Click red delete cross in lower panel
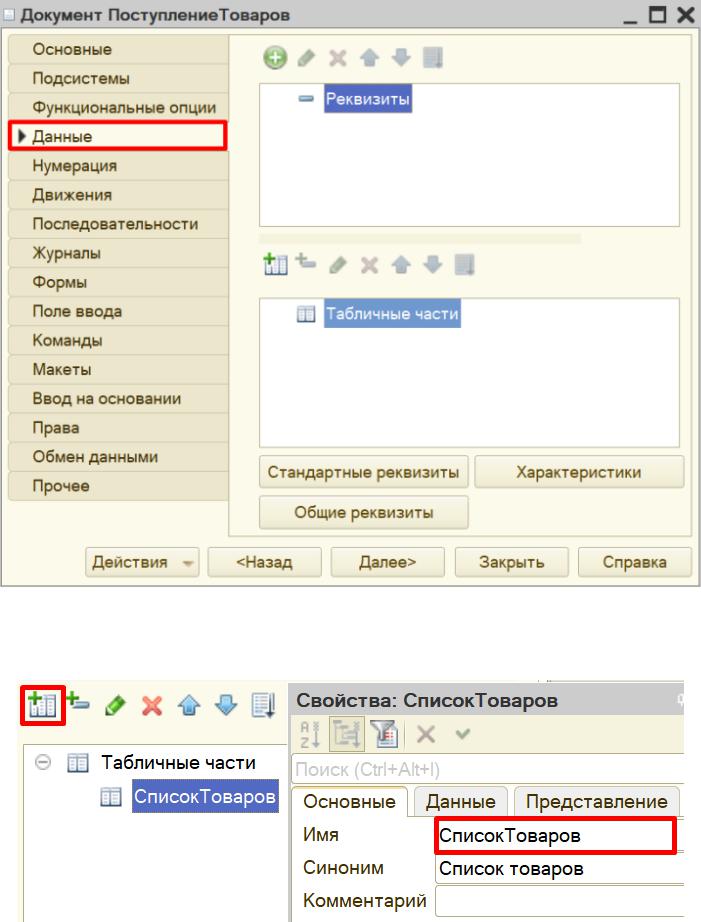 (x=152, y=704)
